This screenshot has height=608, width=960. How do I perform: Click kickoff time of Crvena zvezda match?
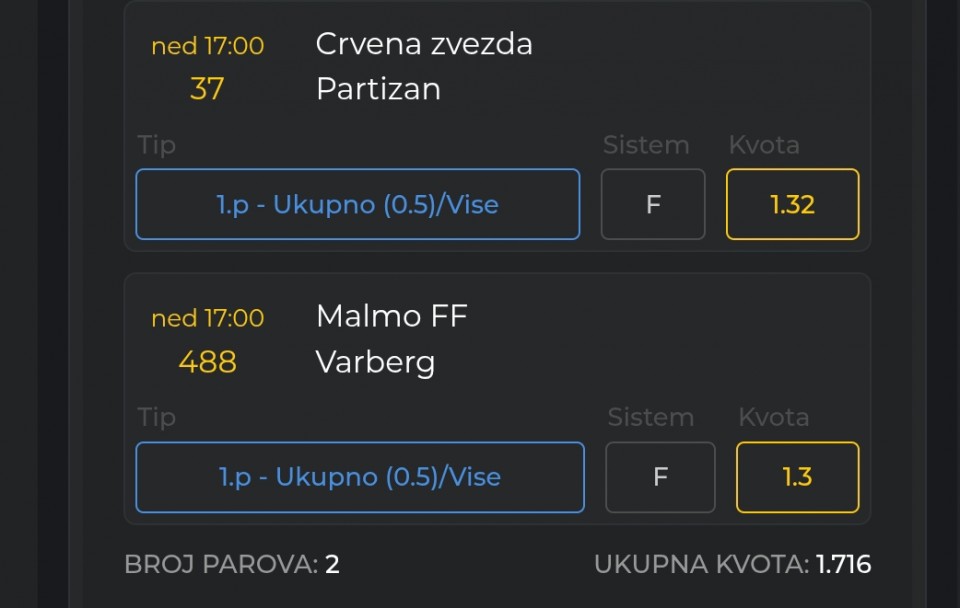pos(207,46)
